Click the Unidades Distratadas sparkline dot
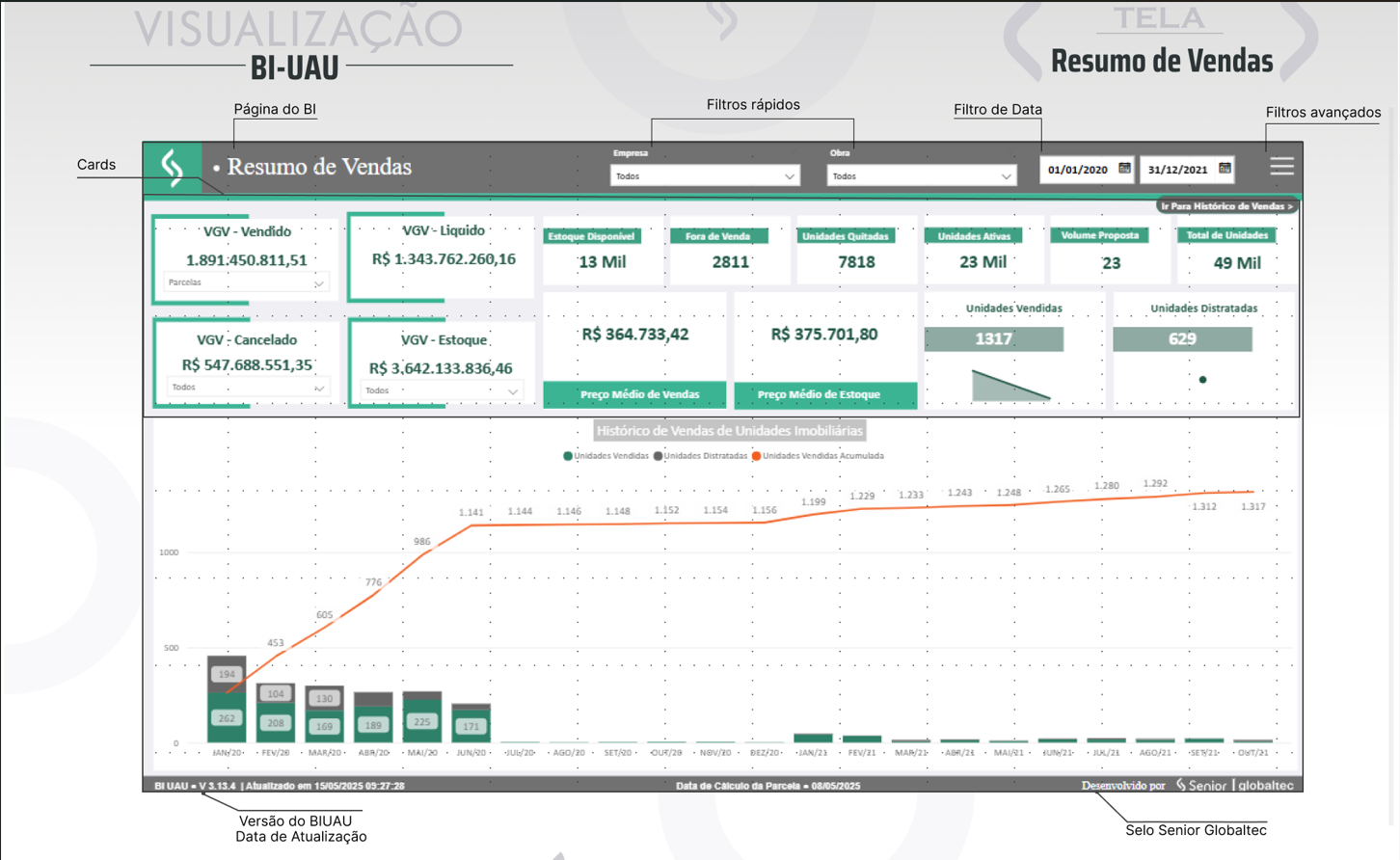This screenshot has width=1400, height=860. click(x=1202, y=380)
